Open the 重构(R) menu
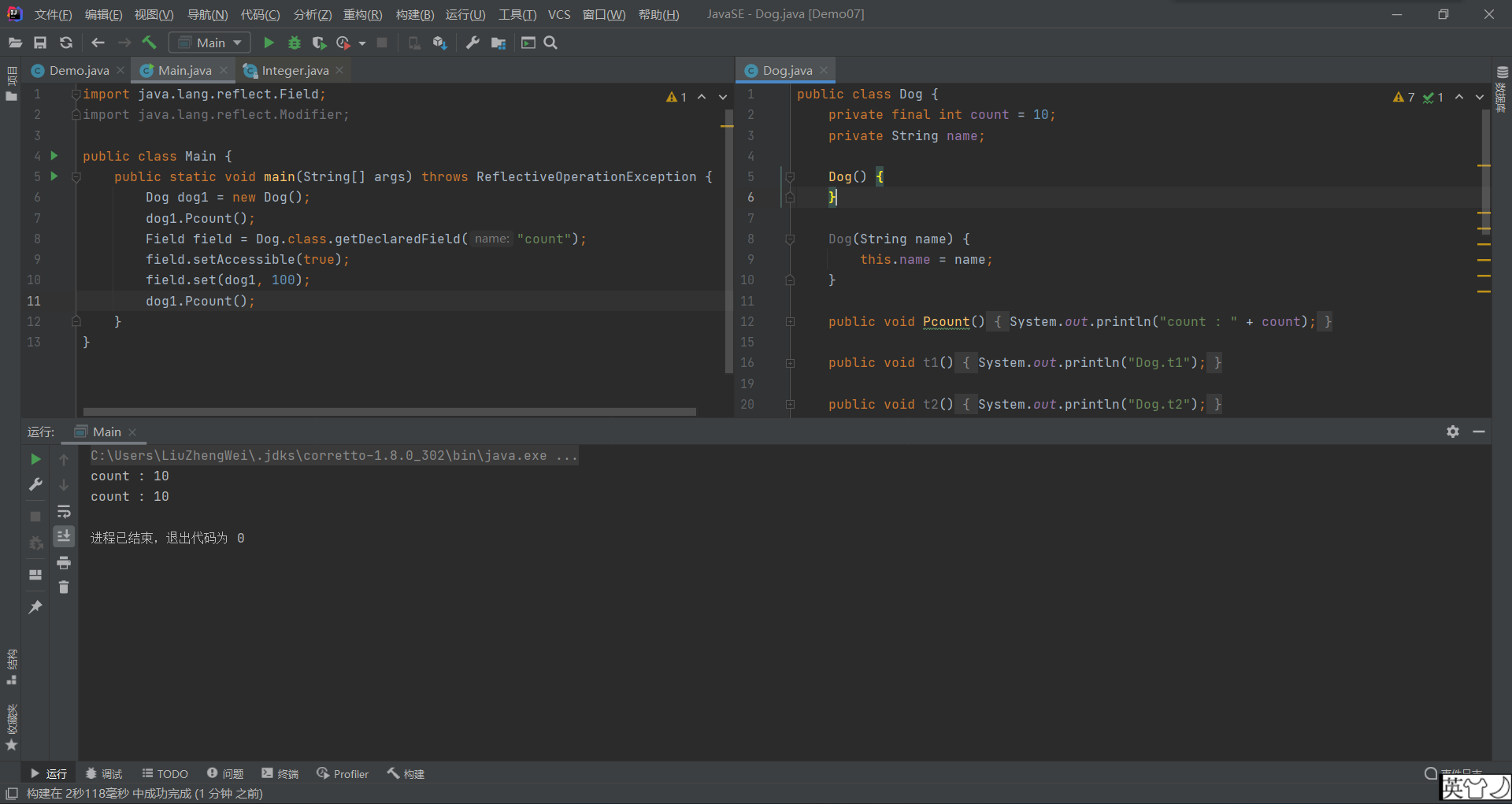The width and height of the screenshot is (1512, 804). pos(362,14)
